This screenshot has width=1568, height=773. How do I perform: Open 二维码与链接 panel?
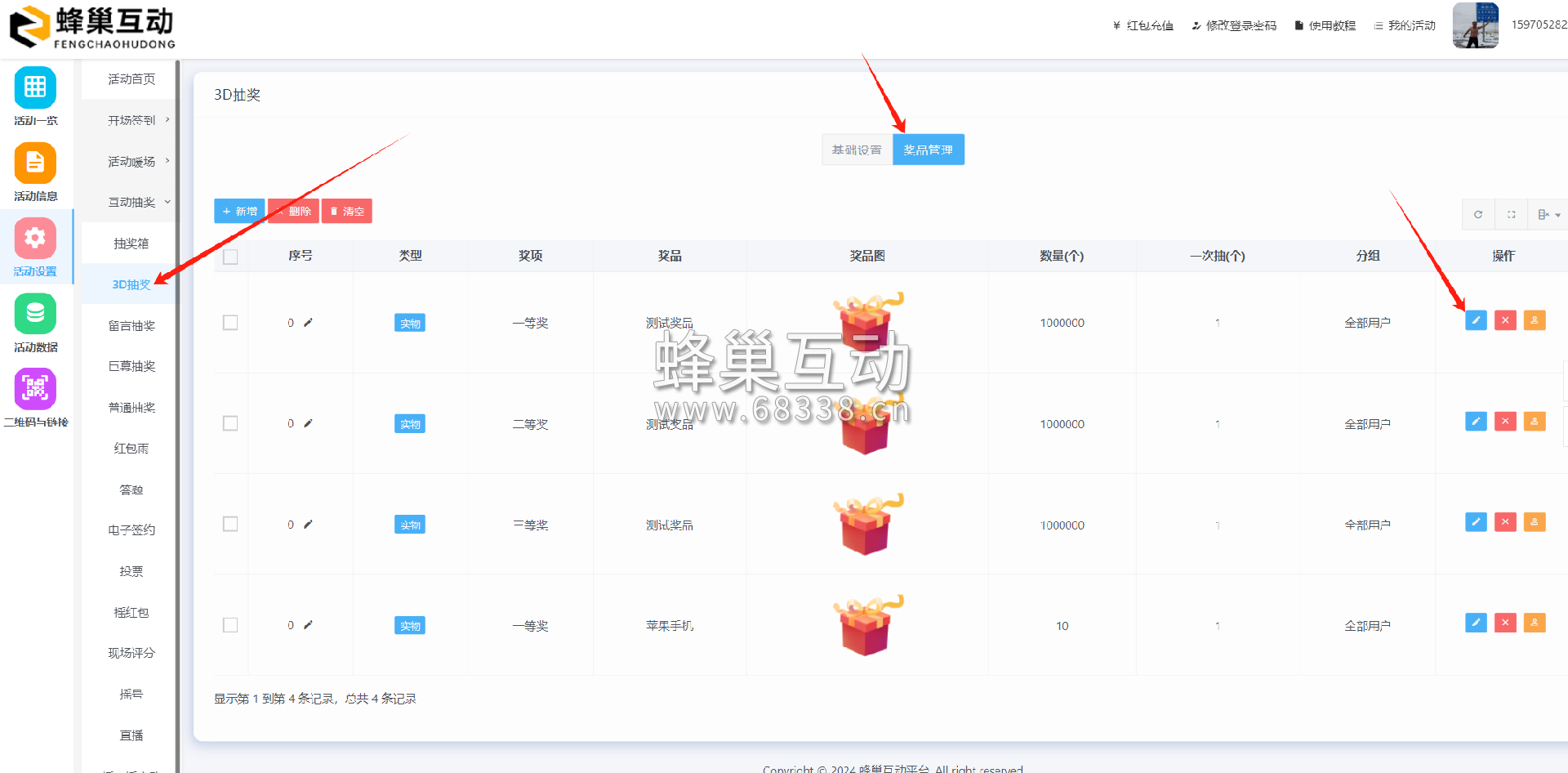point(35,398)
